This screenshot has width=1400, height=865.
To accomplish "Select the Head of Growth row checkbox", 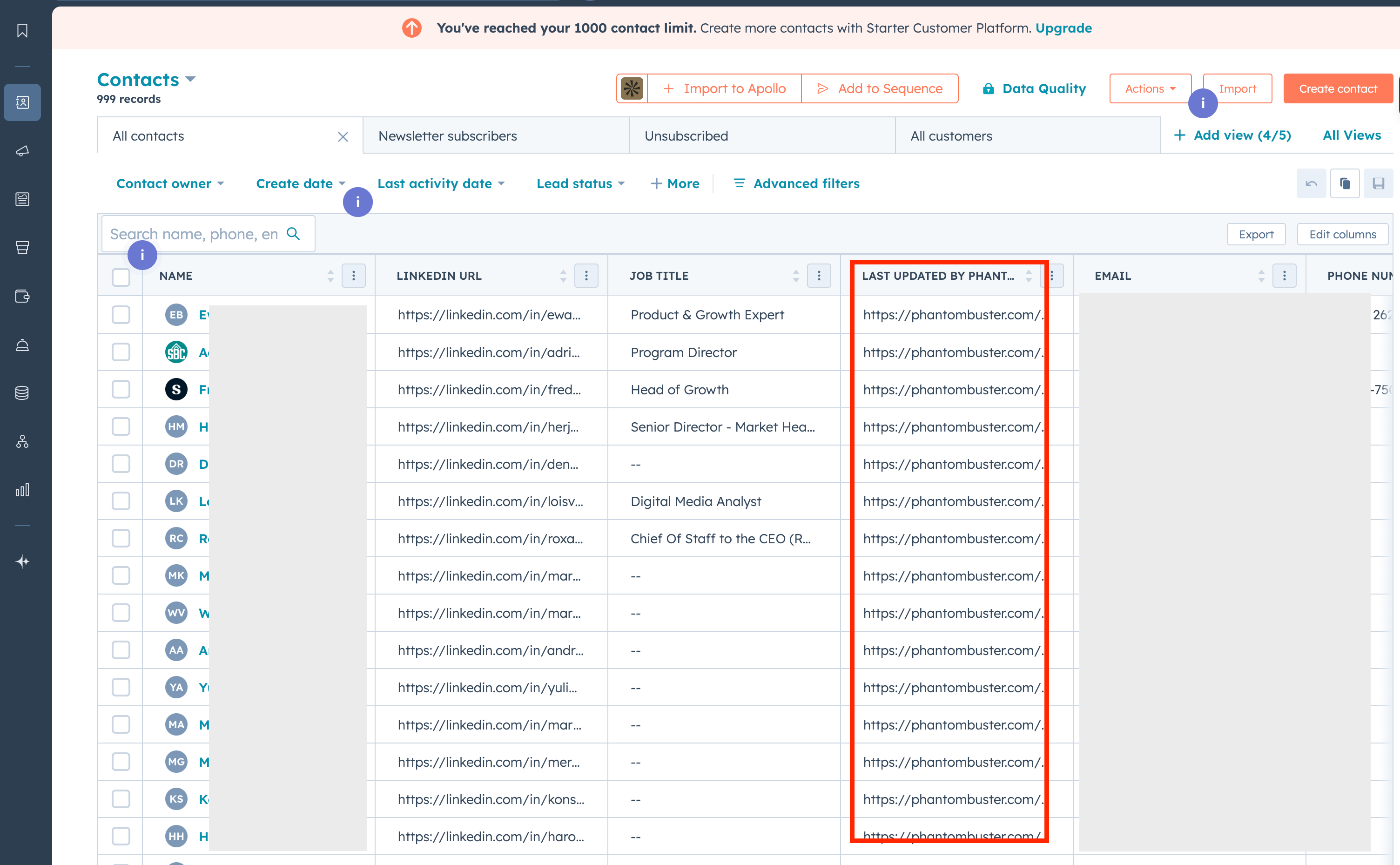I will 121,390.
